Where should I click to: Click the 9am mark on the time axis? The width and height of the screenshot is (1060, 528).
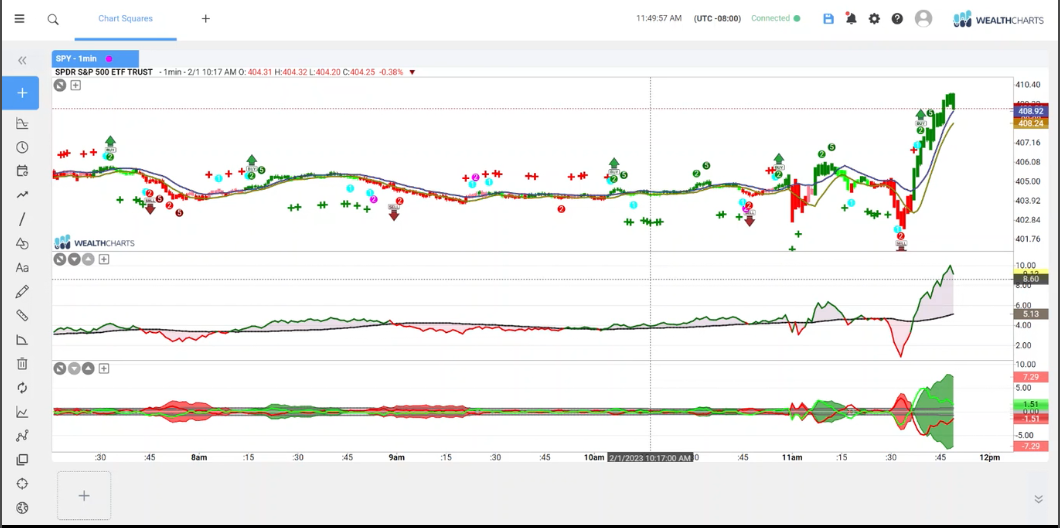pyautogui.click(x=397, y=458)
